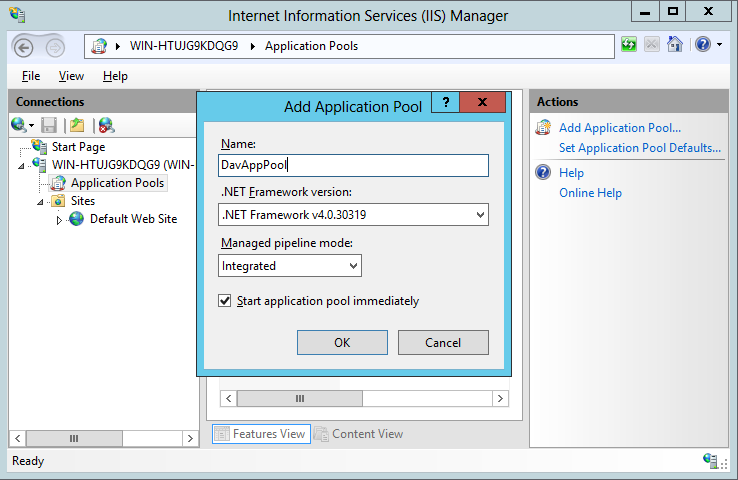Click the Connections pane scrollbar thumb

click(x=74, y=439)
